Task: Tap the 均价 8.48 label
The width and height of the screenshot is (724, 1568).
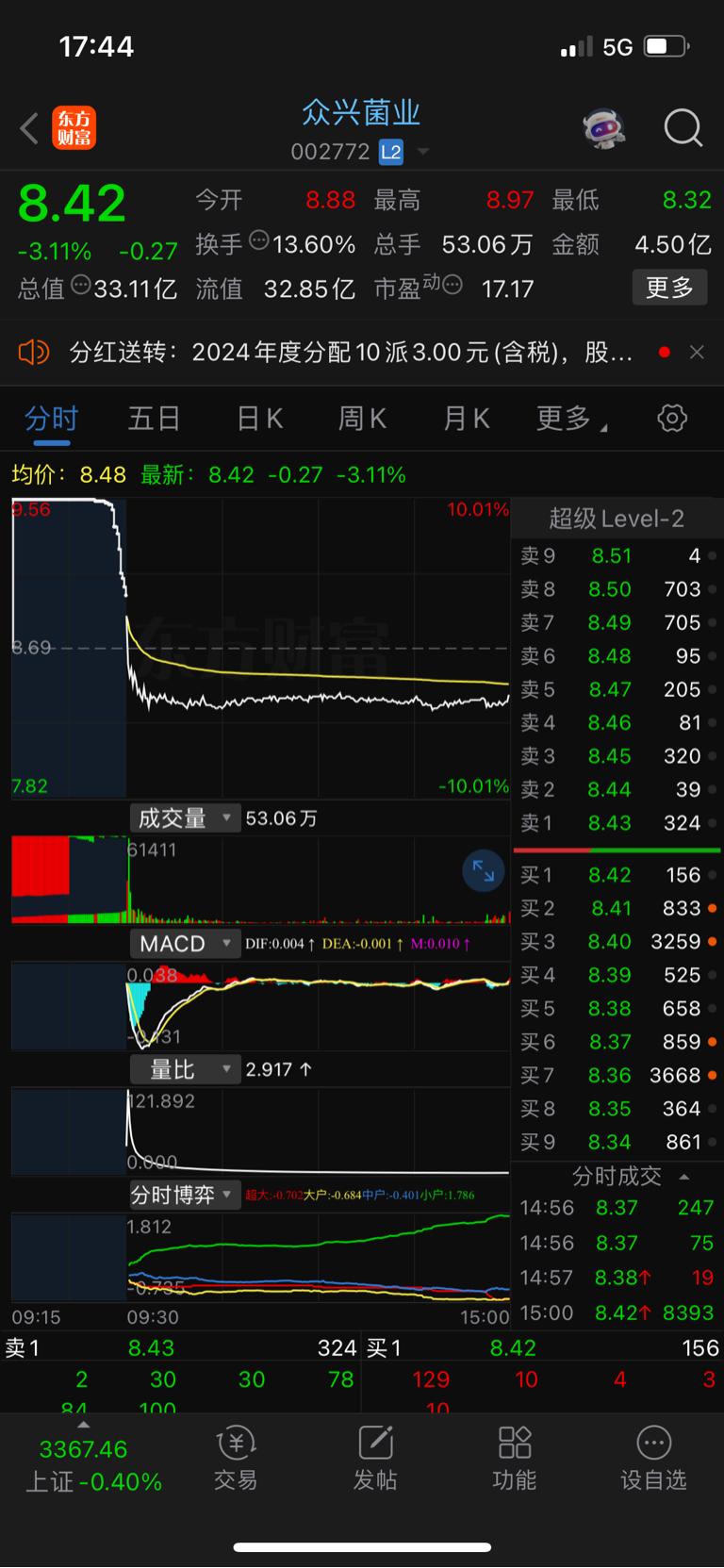Action: tap(69, 474)
